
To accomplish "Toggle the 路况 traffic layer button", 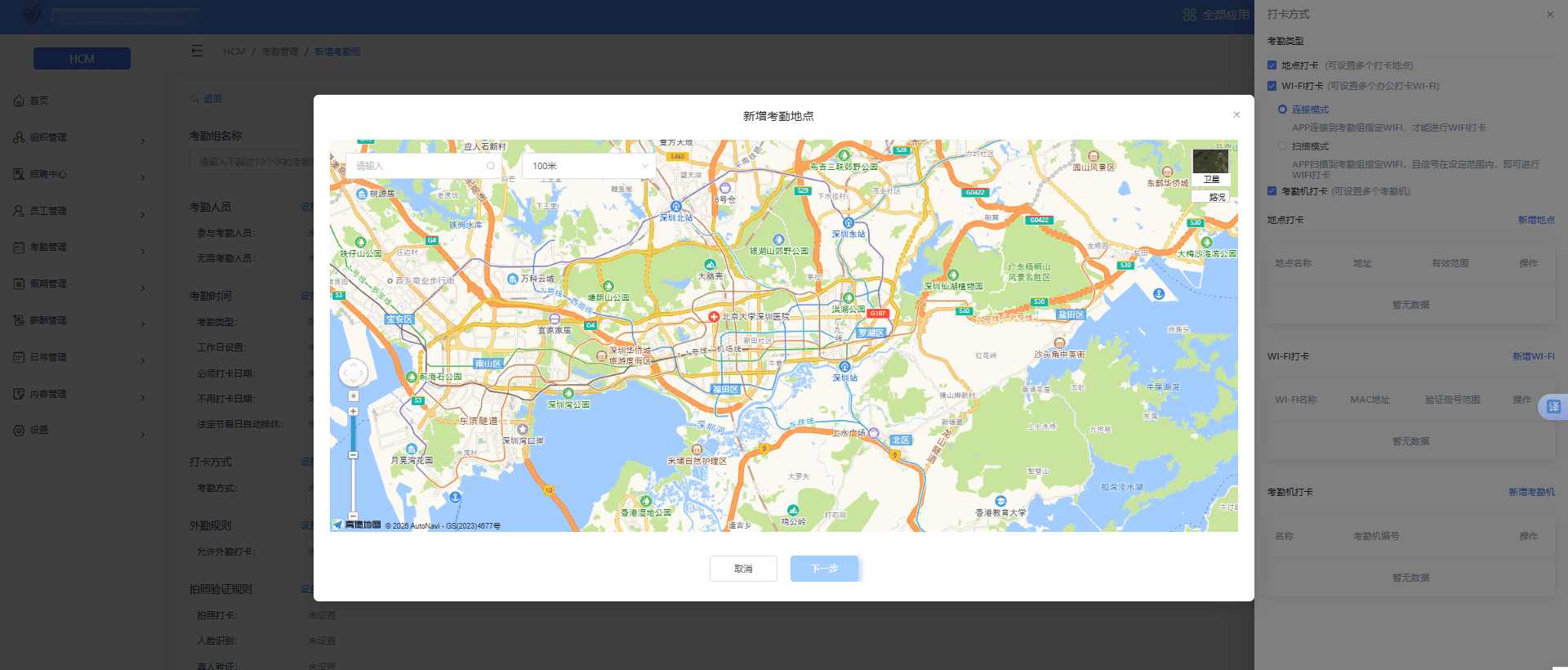I will (x=1216, y=197).
